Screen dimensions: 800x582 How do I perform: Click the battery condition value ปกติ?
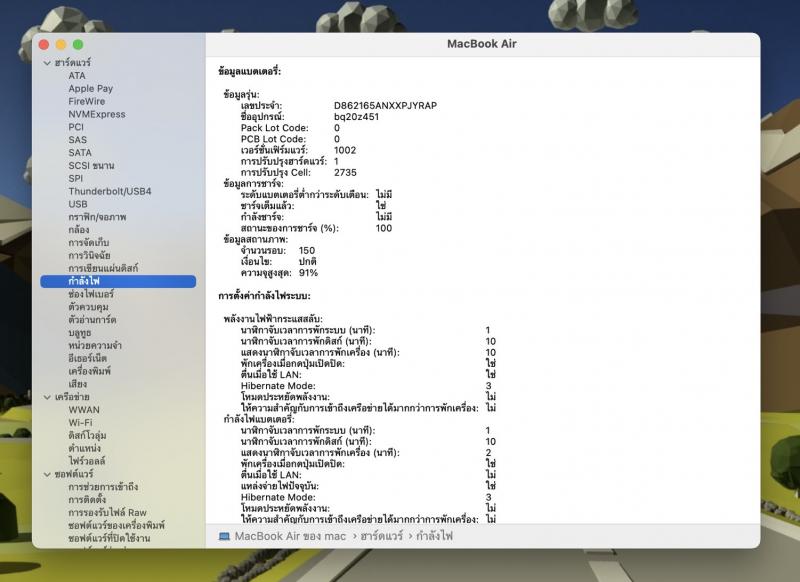308,262
